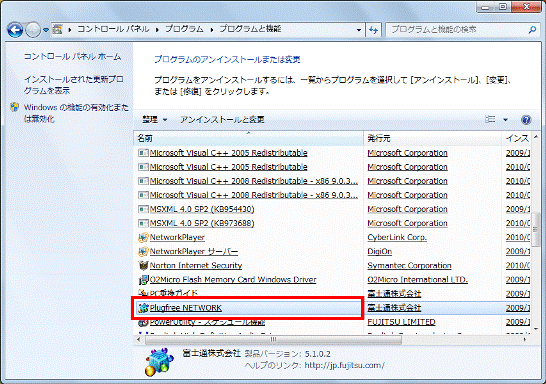Screen dimensions: 546x384
Task: Expand the view options dropdown arrow
Action: pyautogui.click(x=505, y=120)
